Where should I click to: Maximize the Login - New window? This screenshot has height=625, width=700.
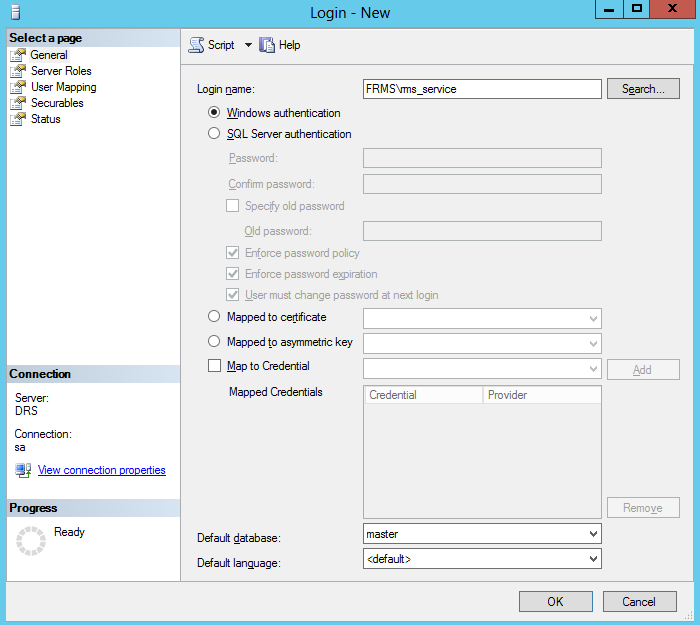(637, 9)
